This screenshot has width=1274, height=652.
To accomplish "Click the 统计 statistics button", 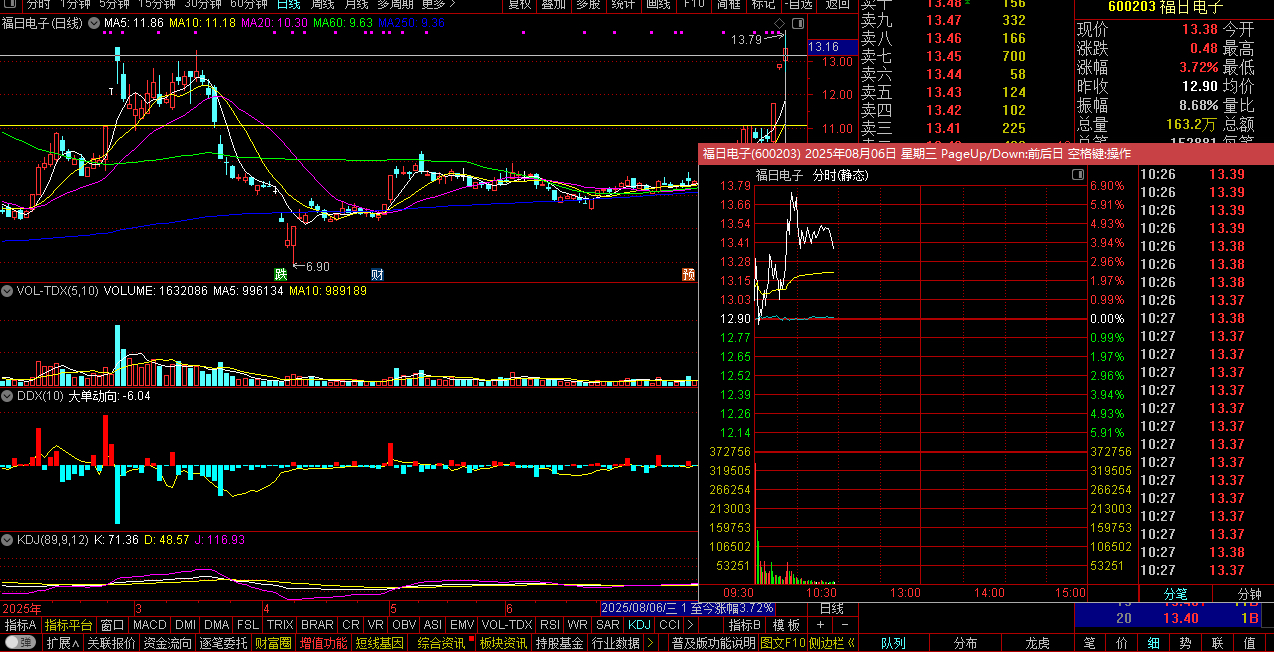I will (x=623, y=4).
